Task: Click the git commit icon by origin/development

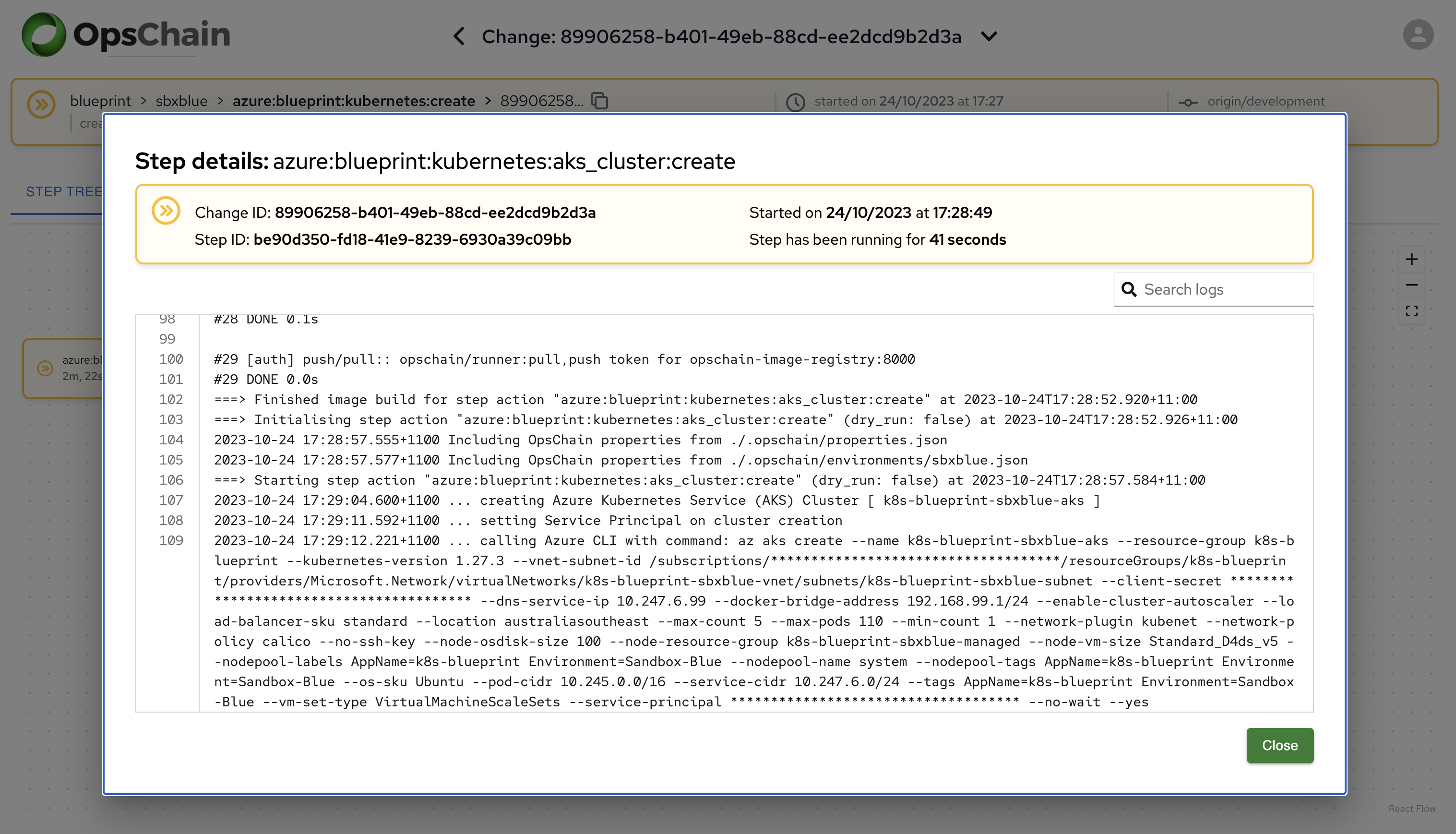Action: (1188, 102)
